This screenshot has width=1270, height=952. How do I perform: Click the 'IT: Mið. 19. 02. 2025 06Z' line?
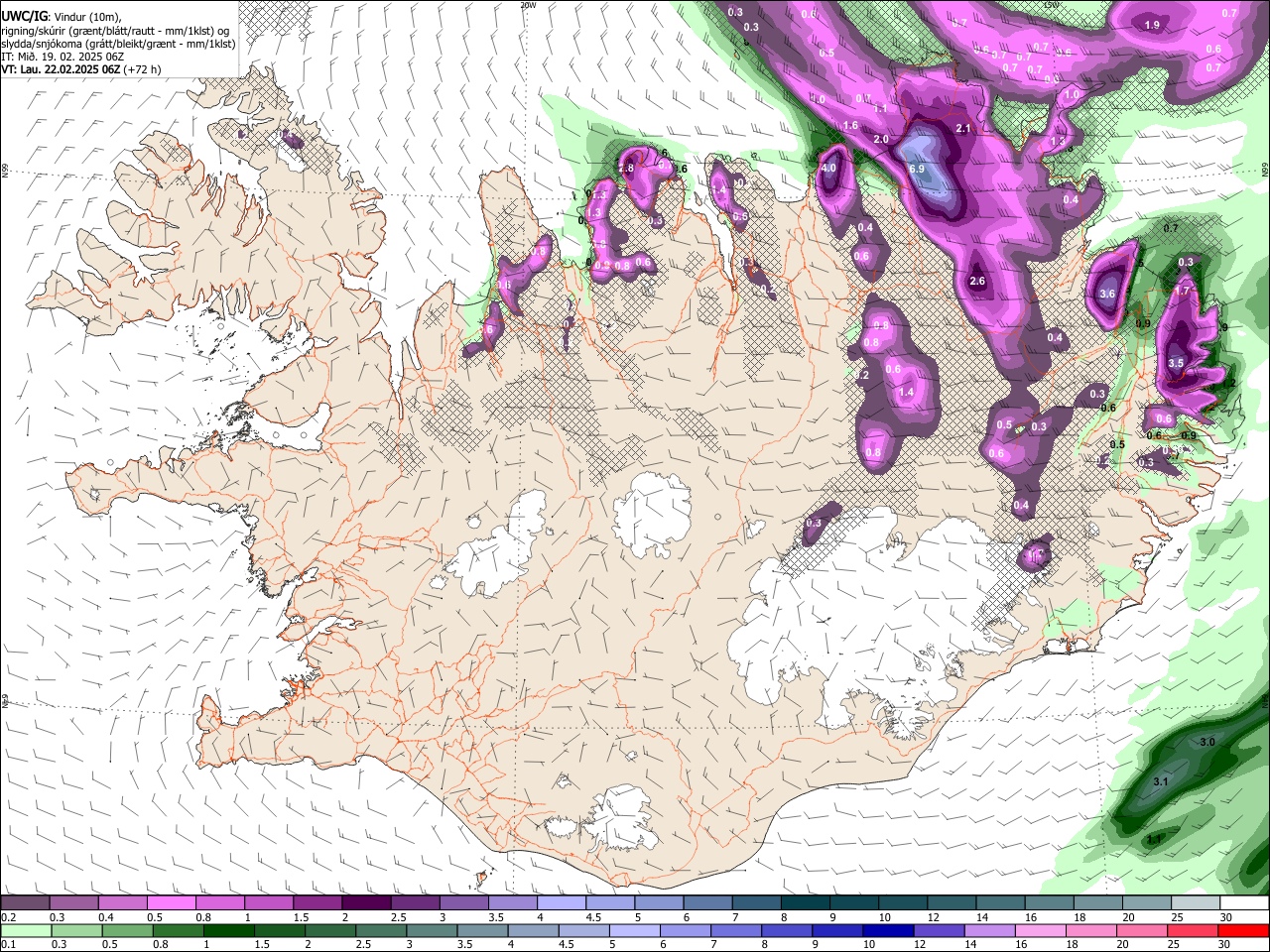63,57
